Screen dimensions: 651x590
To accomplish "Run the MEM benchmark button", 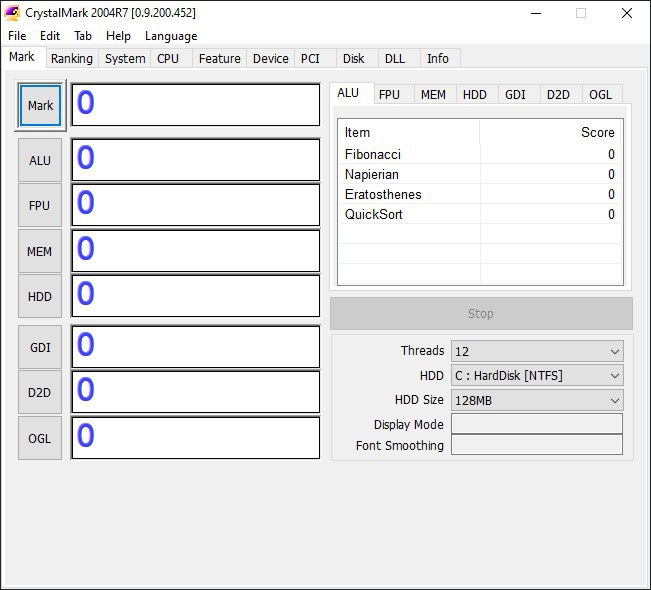I will tap(40, 251).
